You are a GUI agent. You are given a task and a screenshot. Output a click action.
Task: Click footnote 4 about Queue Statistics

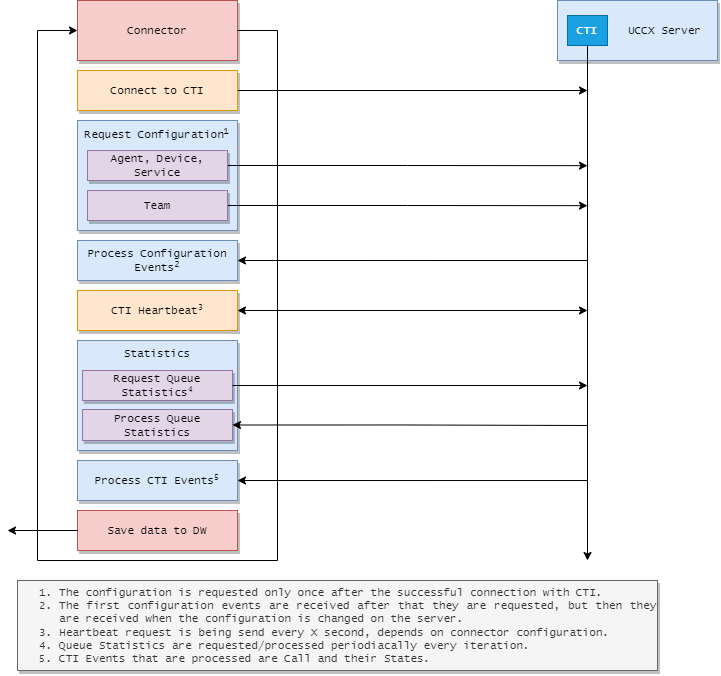(283, 646)
